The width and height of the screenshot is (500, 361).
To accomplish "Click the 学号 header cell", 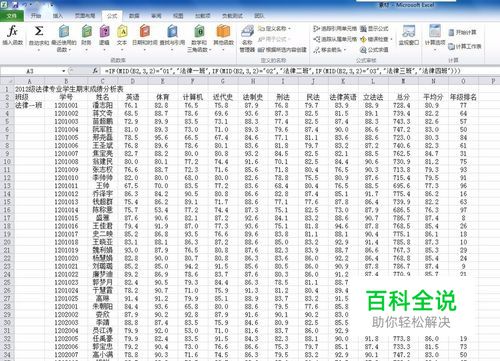I will 66,97.
